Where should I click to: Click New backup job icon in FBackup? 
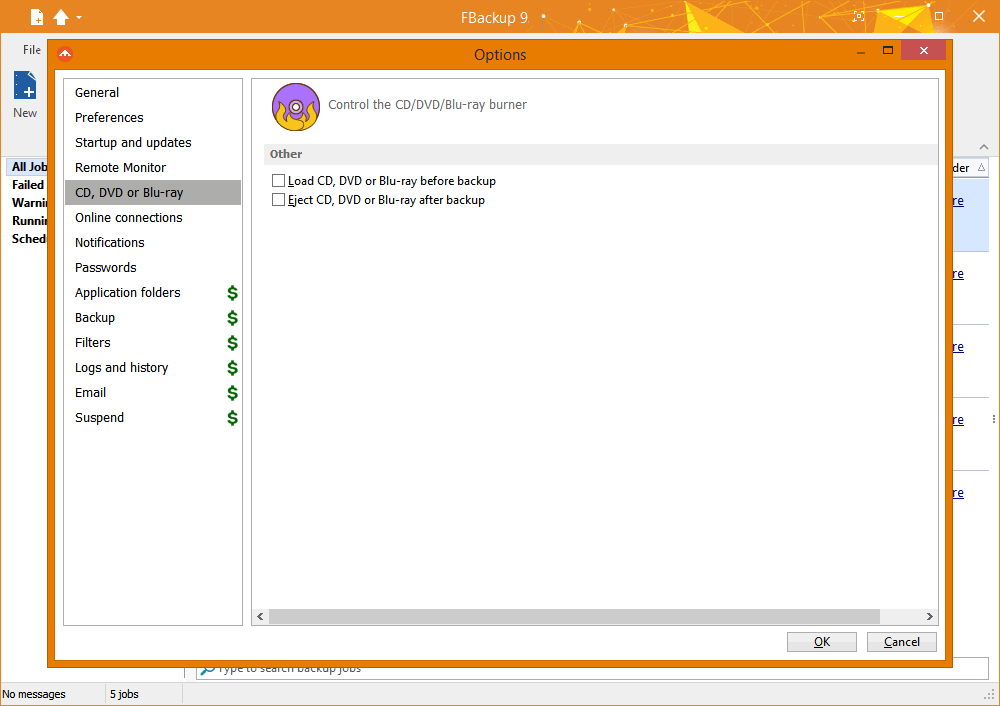25,94
